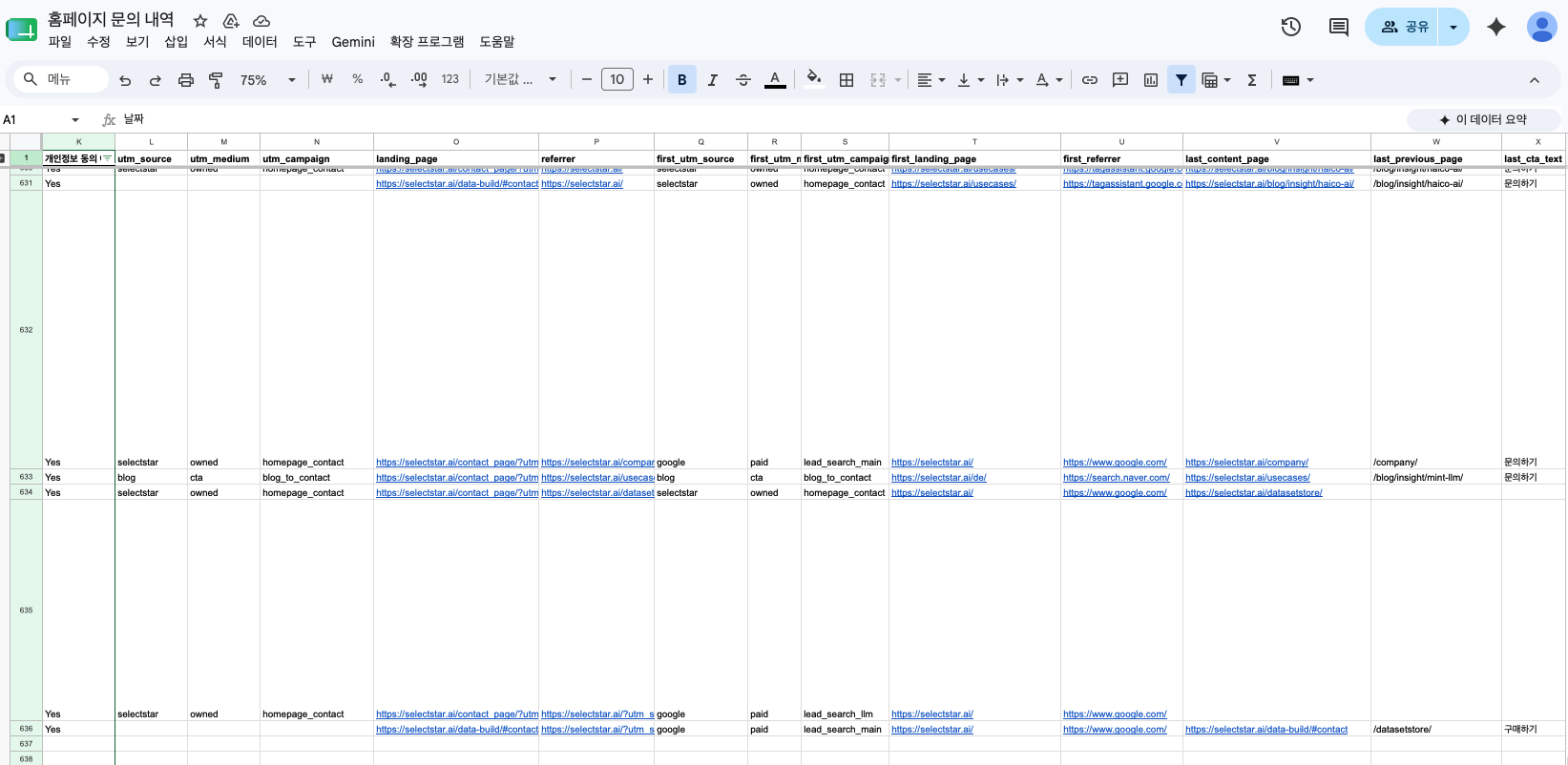
Task: Choose a cell fill color
Action: [813, 80]
